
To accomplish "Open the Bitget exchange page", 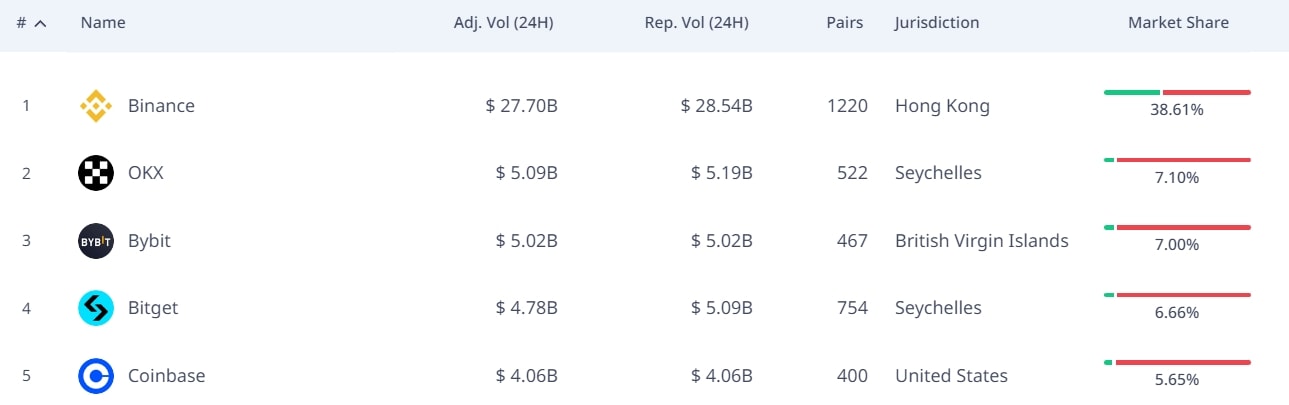I will click(x=153, y=308).
